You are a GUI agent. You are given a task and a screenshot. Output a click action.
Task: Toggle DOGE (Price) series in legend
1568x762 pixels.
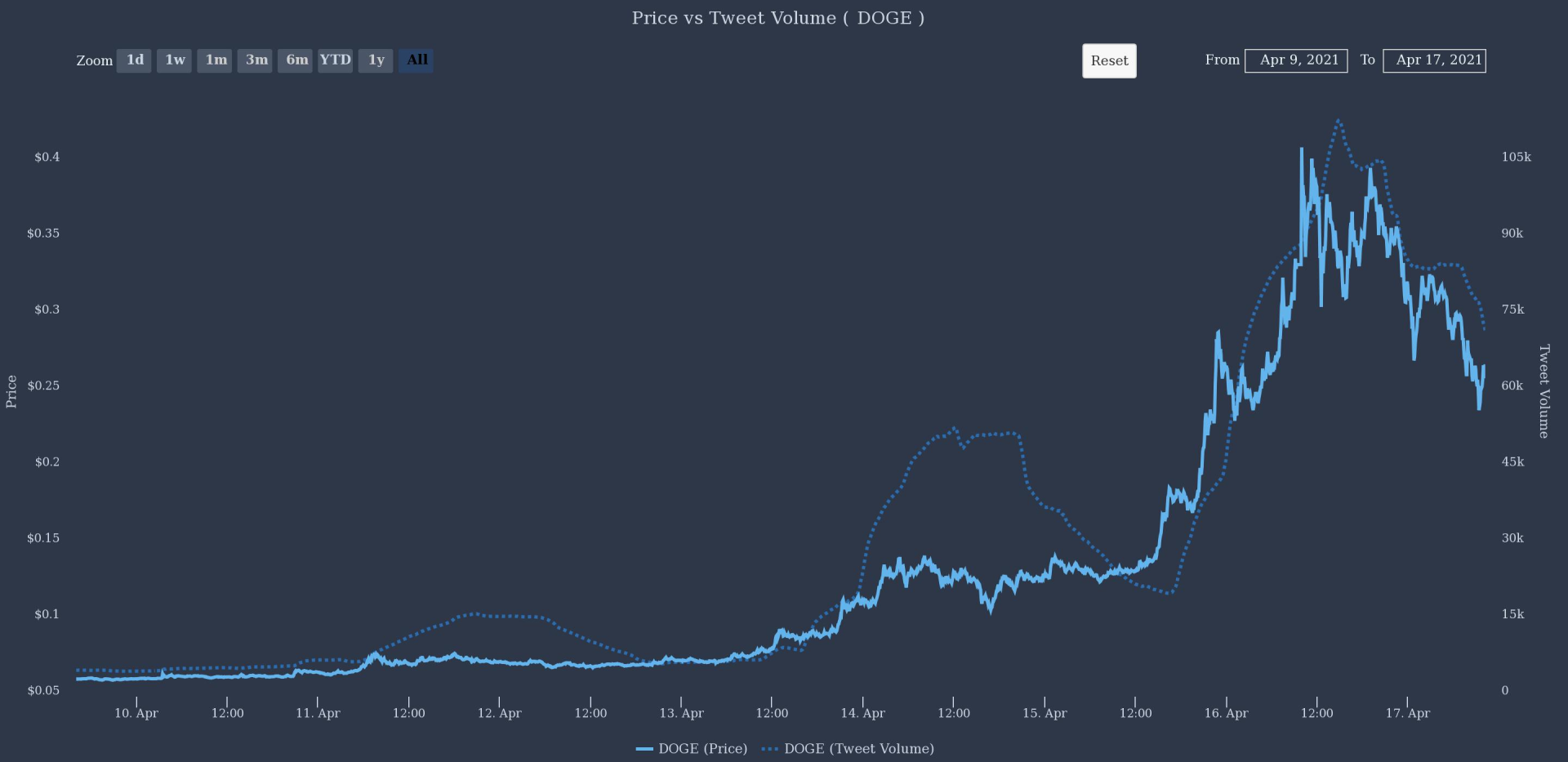[x=692, y=749]
